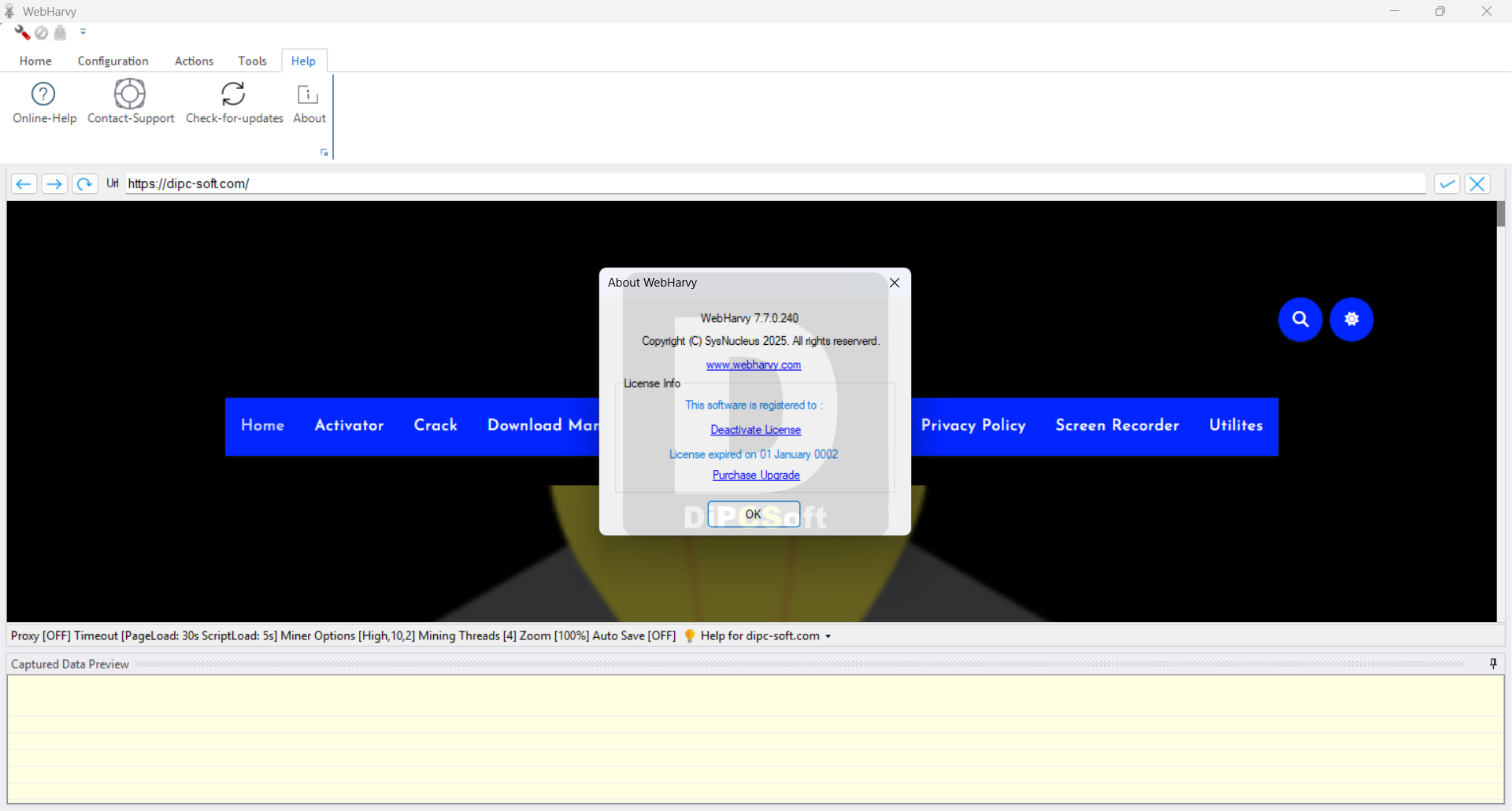
Task: Open the www.webharvy.com link
Action: point(754,365)
